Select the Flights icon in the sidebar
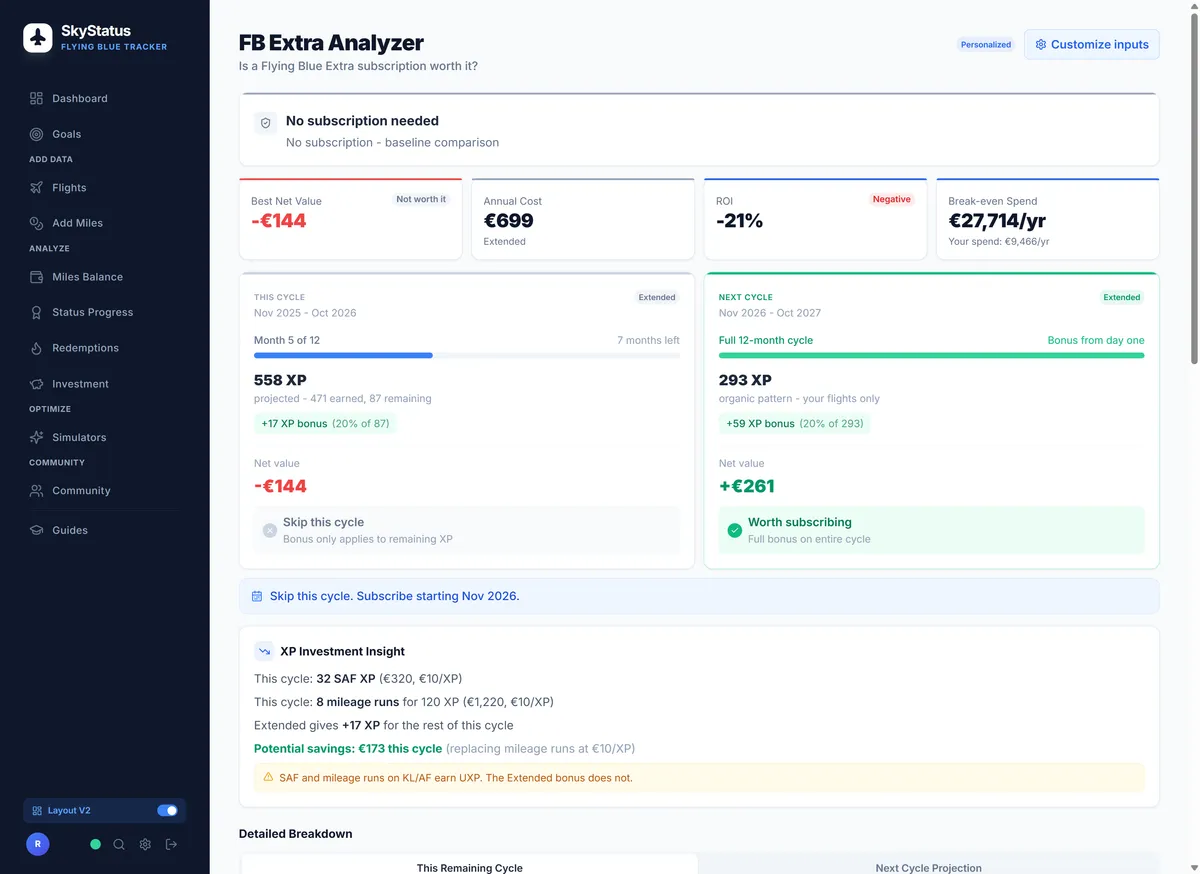The image size is (1200, 874). click(34, 187)
